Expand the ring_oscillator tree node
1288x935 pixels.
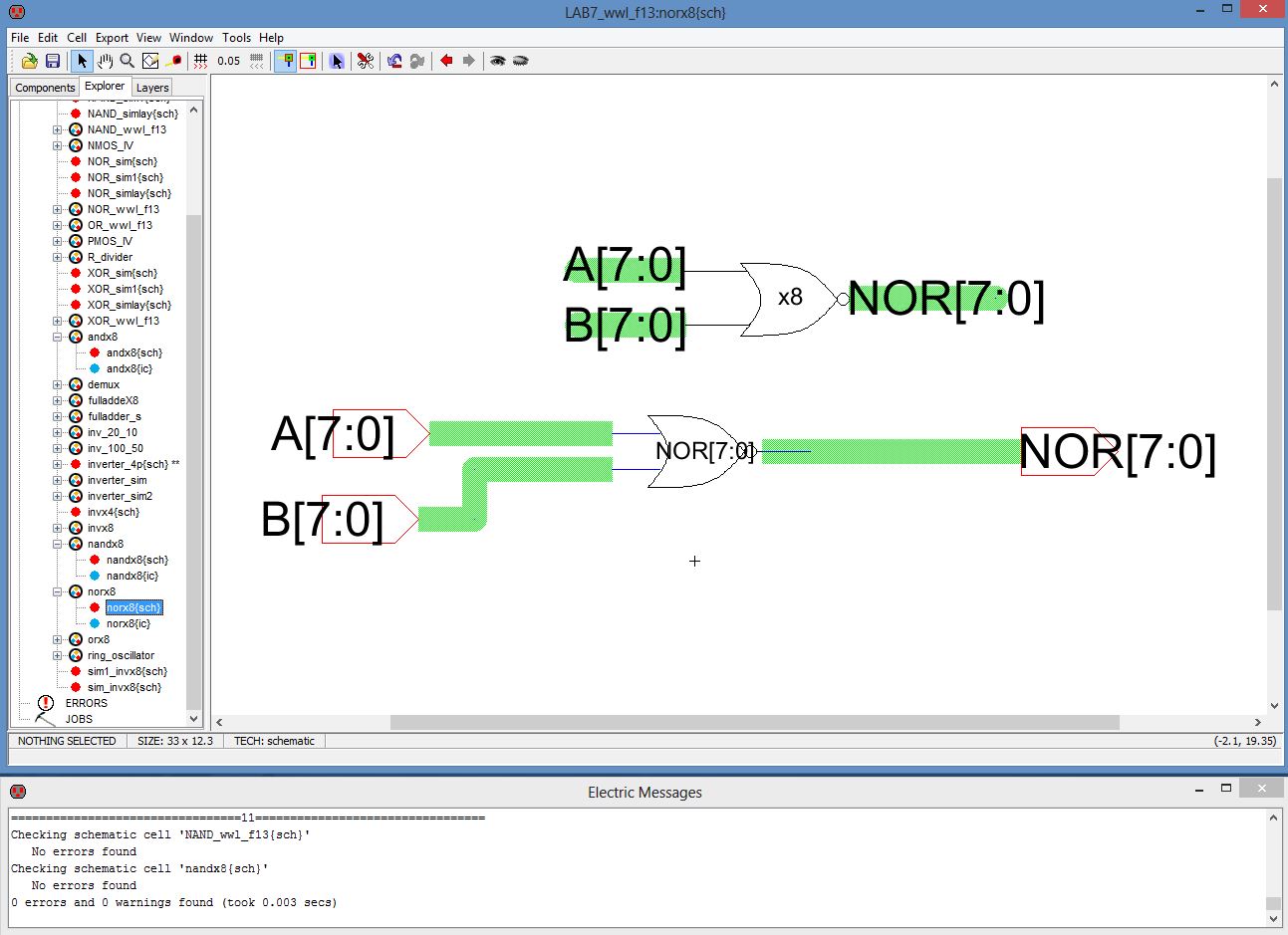point(58,655)
